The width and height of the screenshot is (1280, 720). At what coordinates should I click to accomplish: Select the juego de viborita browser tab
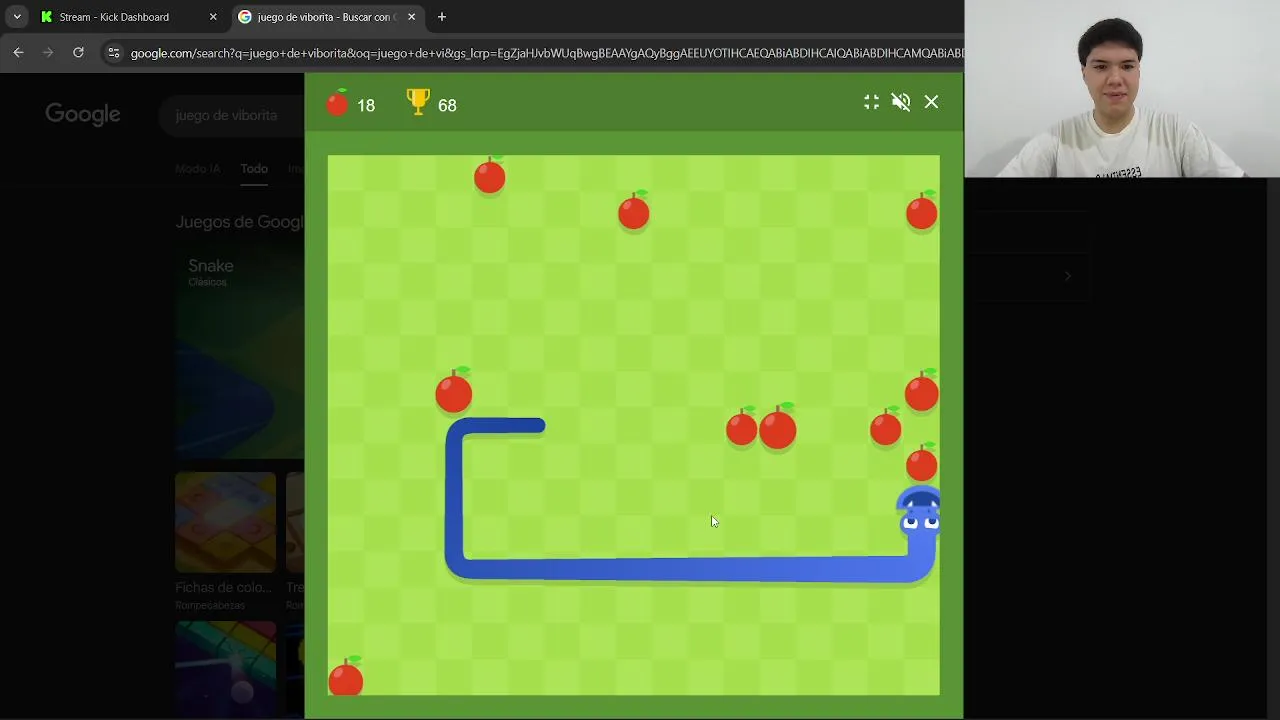(x=327, y=17)
